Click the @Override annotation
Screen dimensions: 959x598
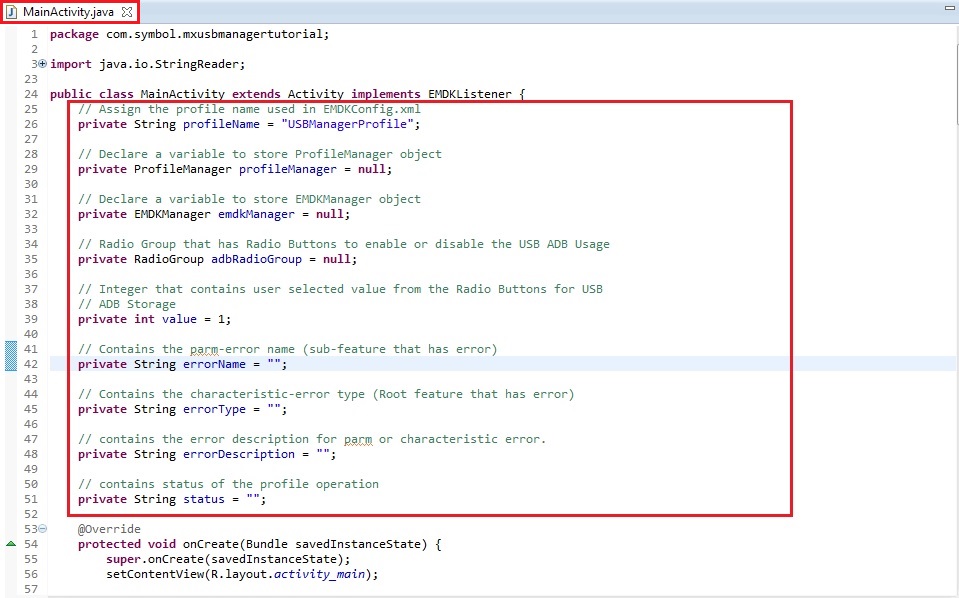pyautogui.click(x=109, y=529)
